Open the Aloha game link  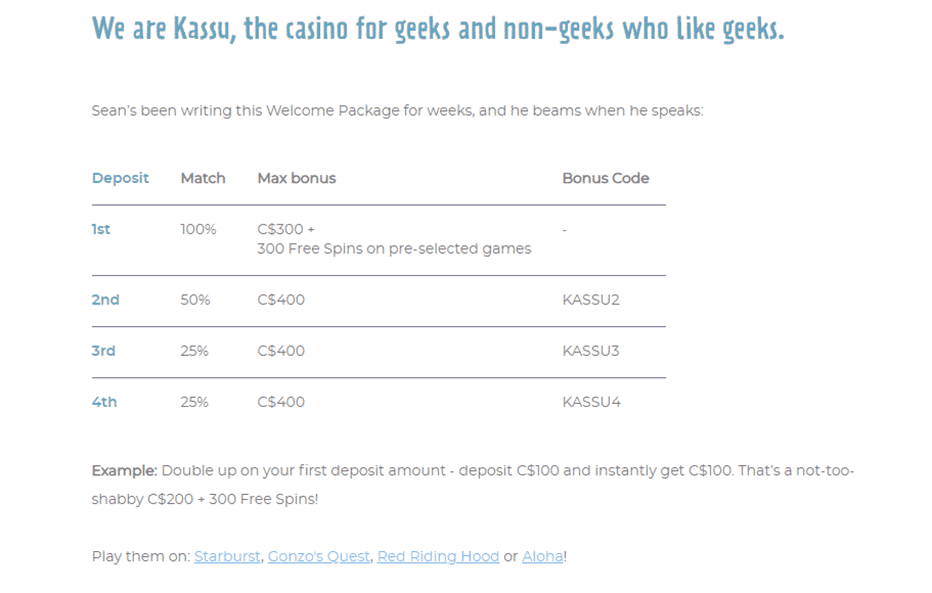pos(543,556)
